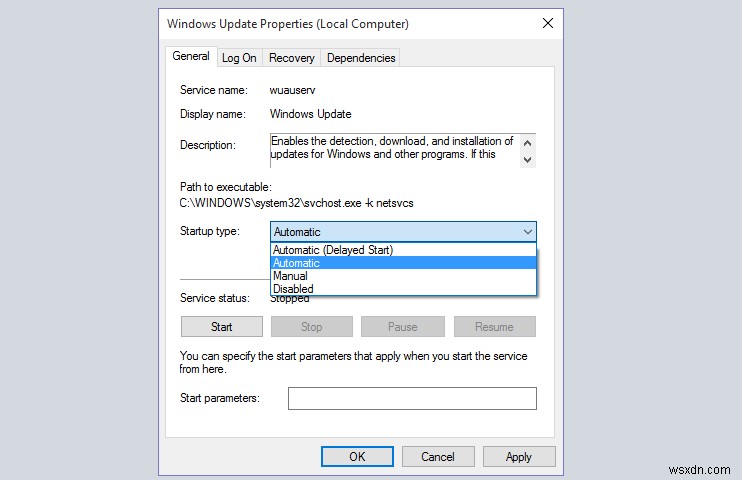Click the Resume service button
Image resolution: width=742 pixels, height=480 pixels.
[x=495, y=327]
